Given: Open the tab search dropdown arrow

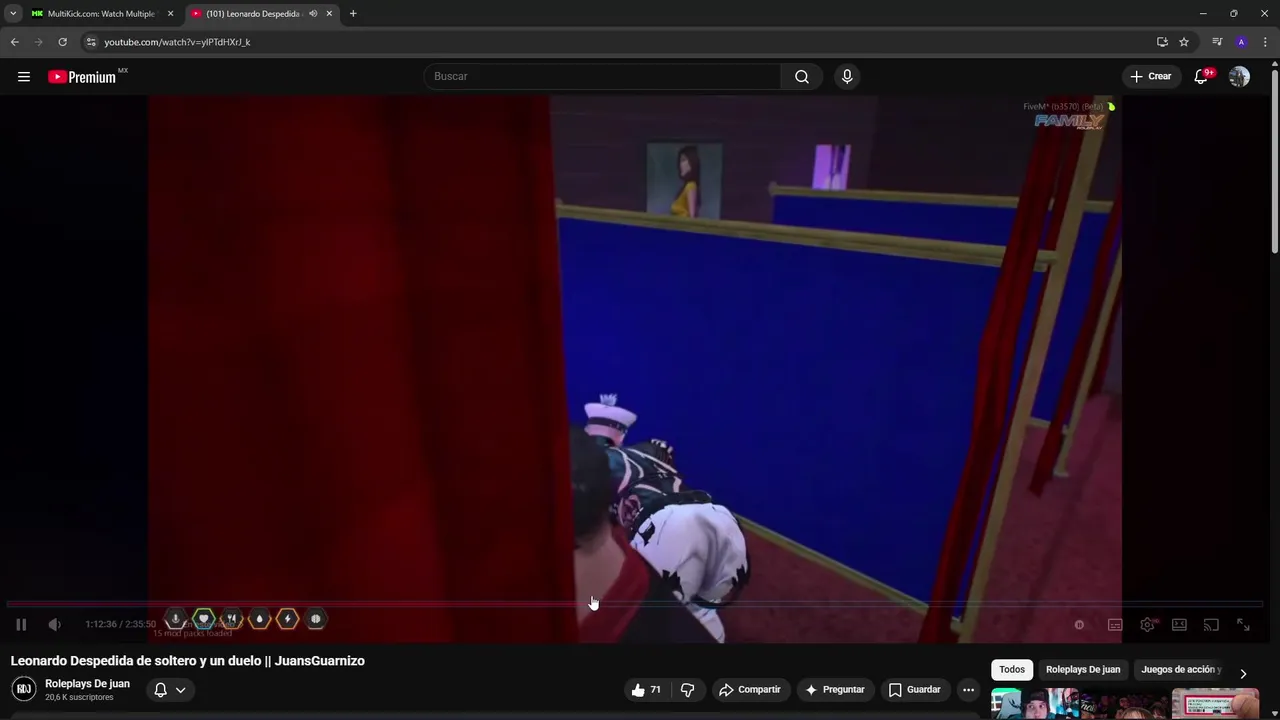Looking at the screenshot, I should (13, 14).
